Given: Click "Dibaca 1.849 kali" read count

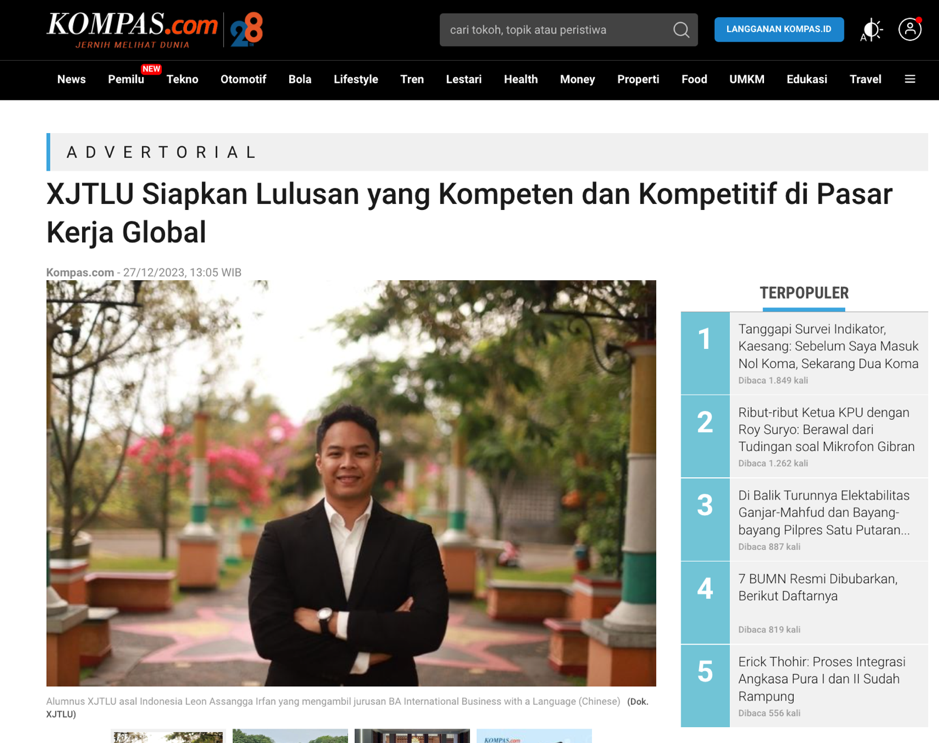Looking at the screenshot, I should pyautogui.click(x=773, y=380).
